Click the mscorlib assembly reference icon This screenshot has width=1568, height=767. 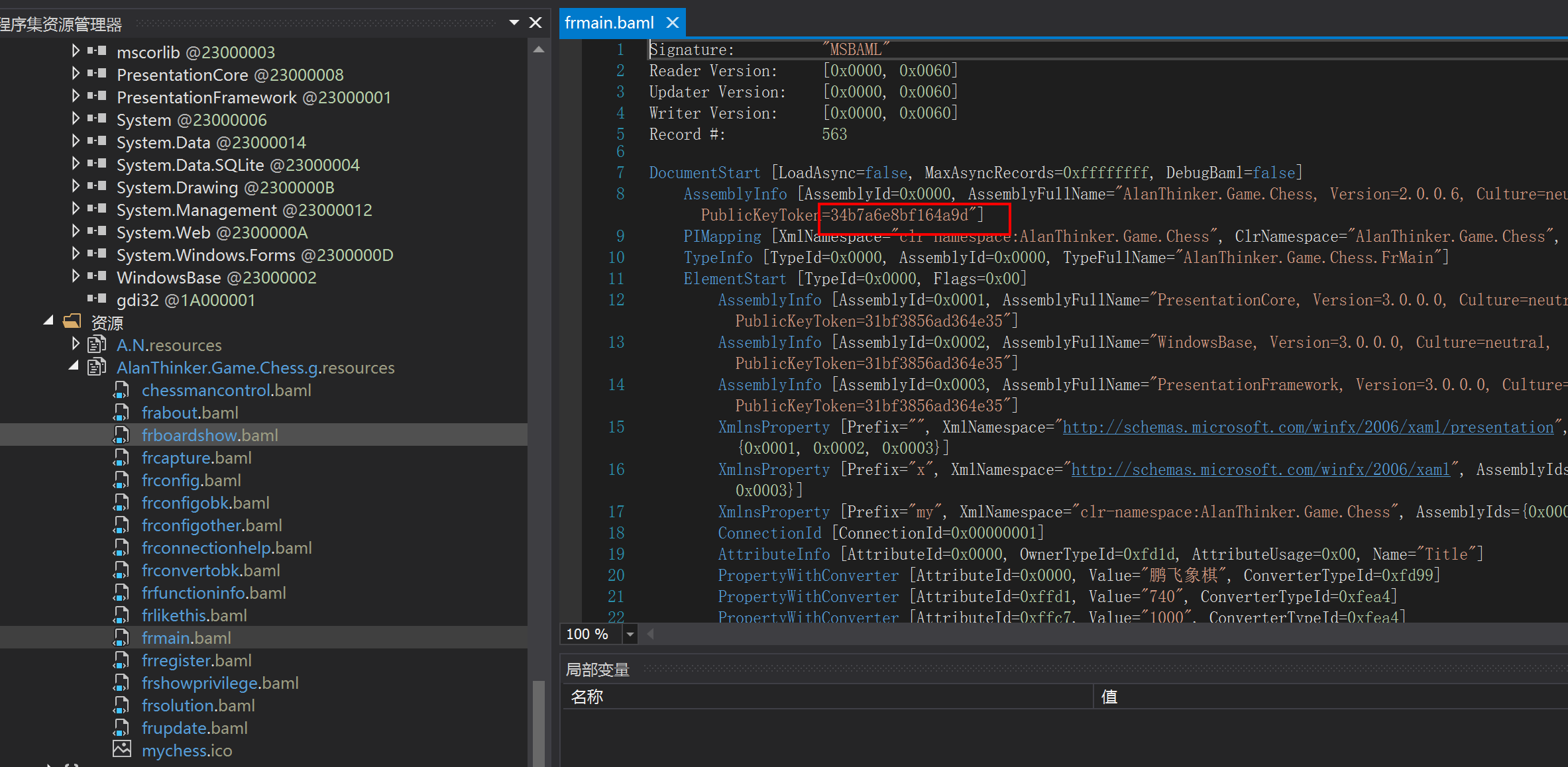[x=97, y=51]
